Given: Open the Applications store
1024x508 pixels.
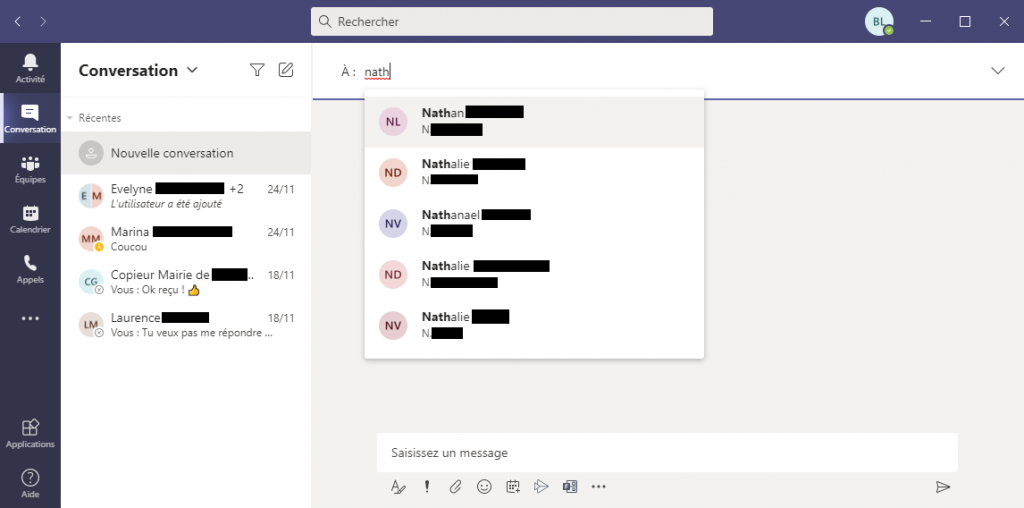Looking at the screenshot, I should click(x=30, y=433).
